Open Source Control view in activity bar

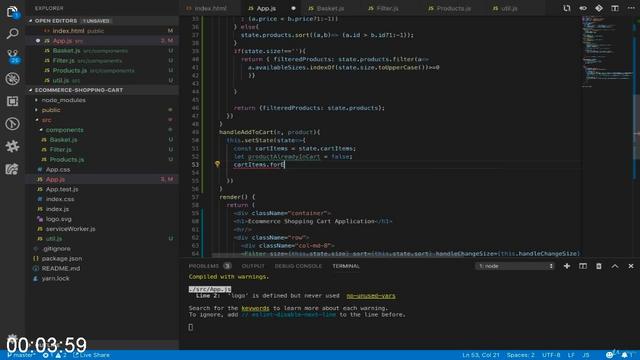13,56
